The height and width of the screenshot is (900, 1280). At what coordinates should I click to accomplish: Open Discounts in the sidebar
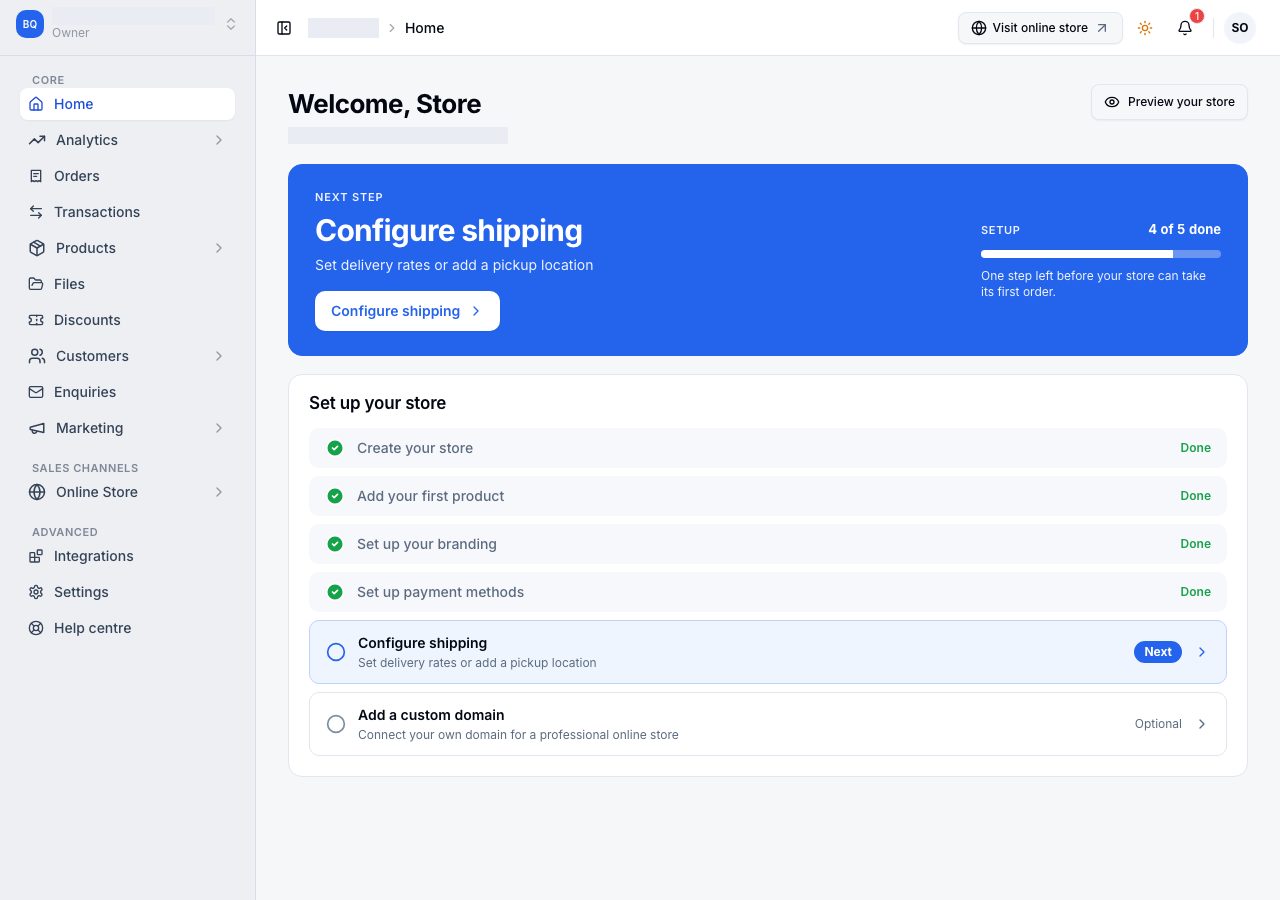(x=127, y=320)
